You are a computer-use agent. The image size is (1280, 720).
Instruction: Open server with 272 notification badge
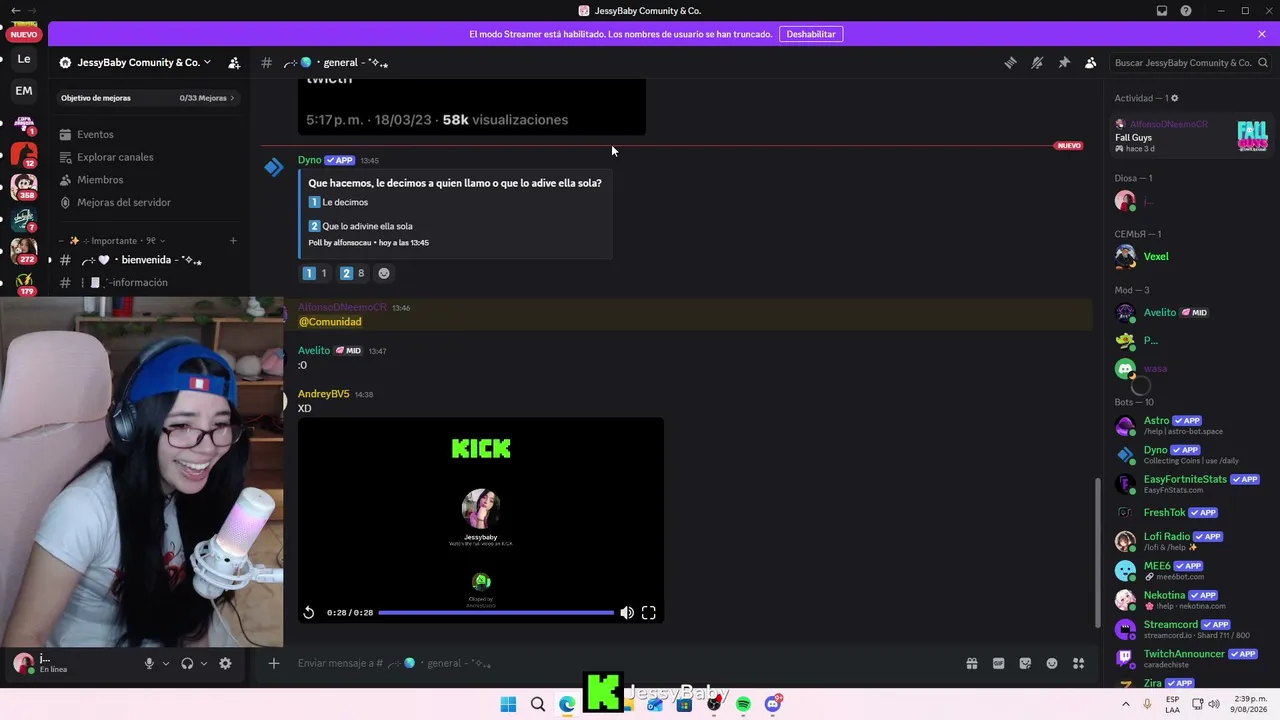pos(24,251)
